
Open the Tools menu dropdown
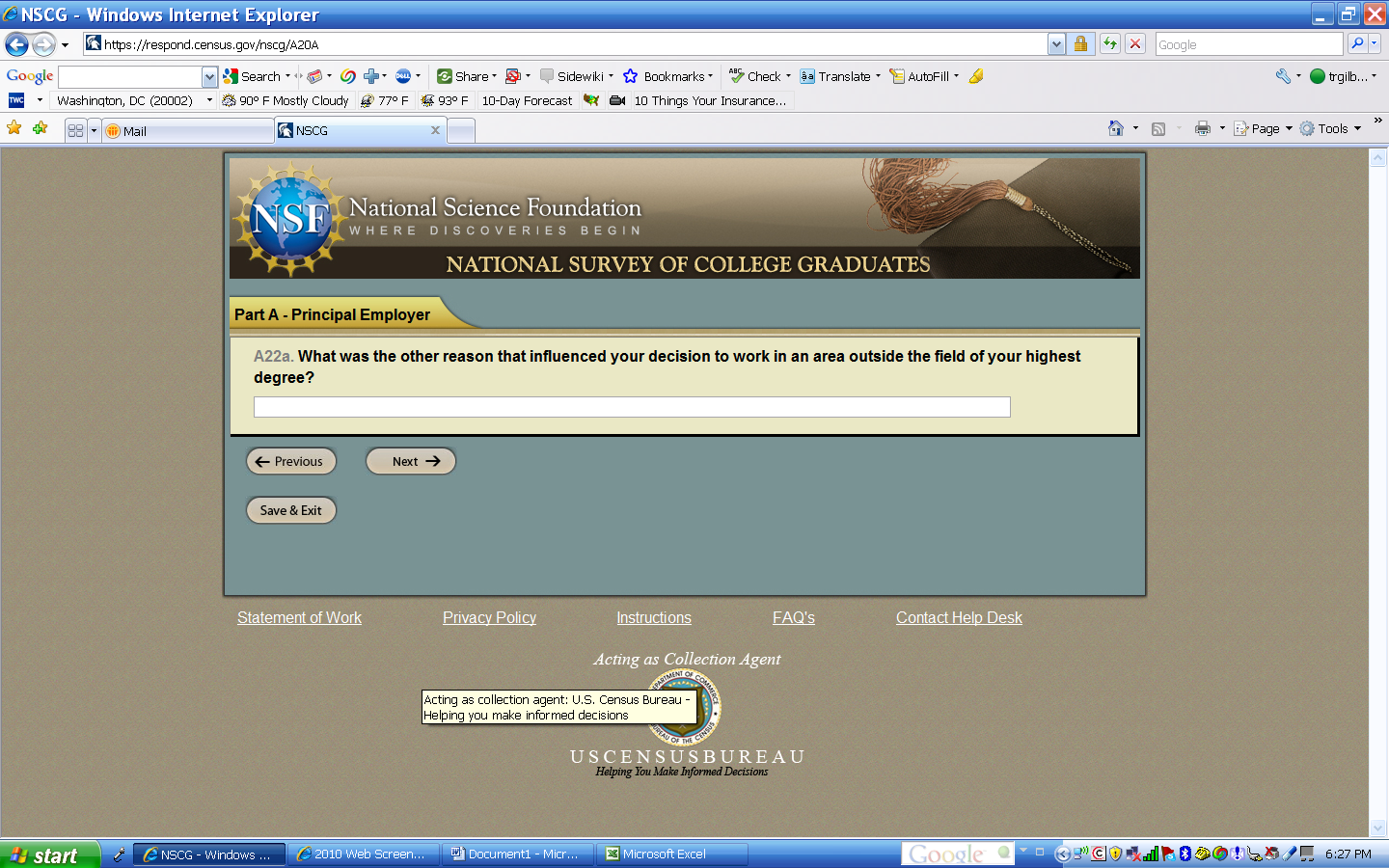pos(1332,128)
